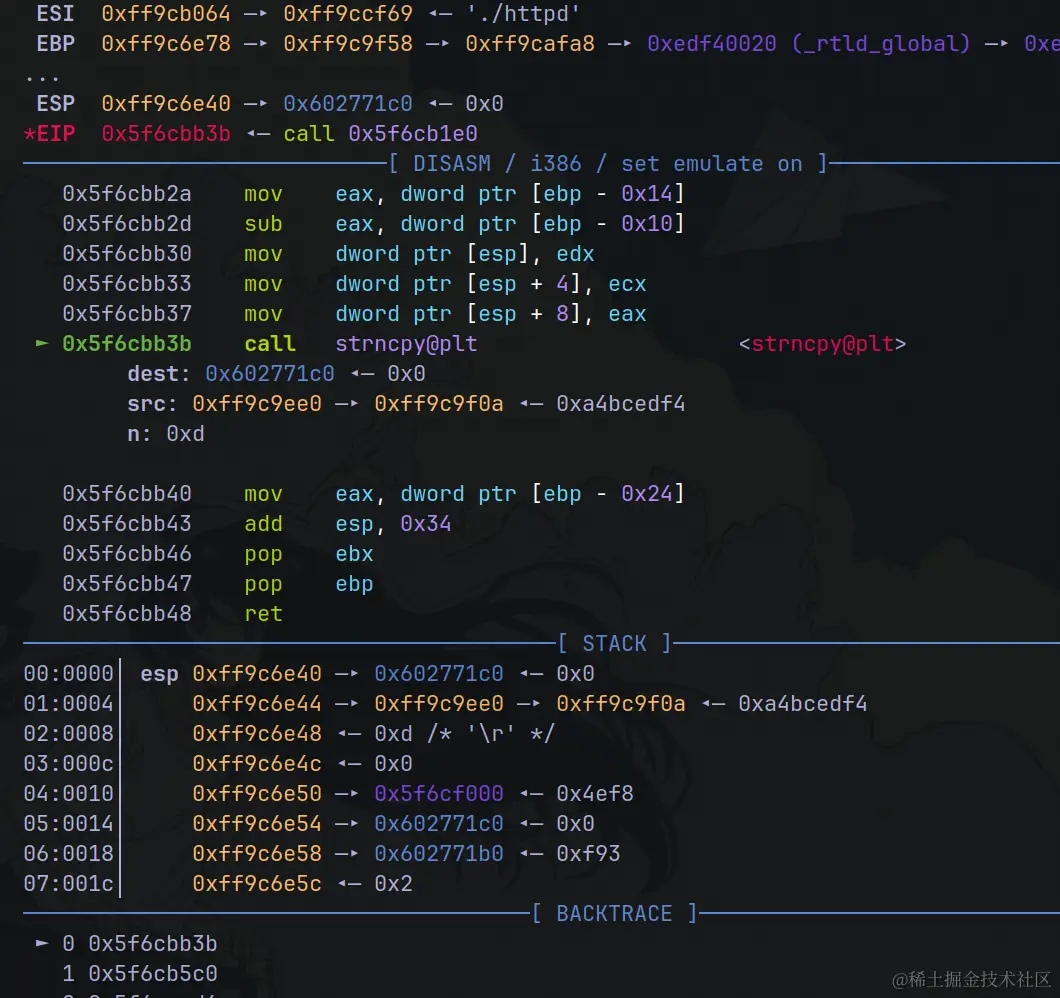Image resolution: width=1060 pixels, height=998 pixels.
Task: Click the BACKTRACE section header
Action: pos(615,913)
